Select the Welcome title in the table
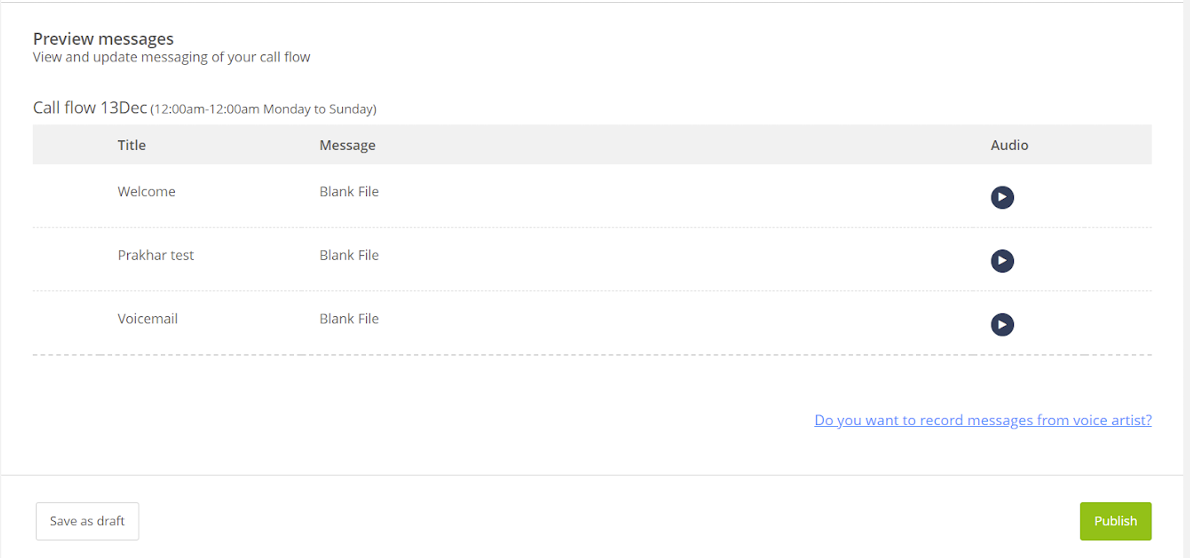The width and height of the screenshot is (1190, 558). (x=146, y=192)
